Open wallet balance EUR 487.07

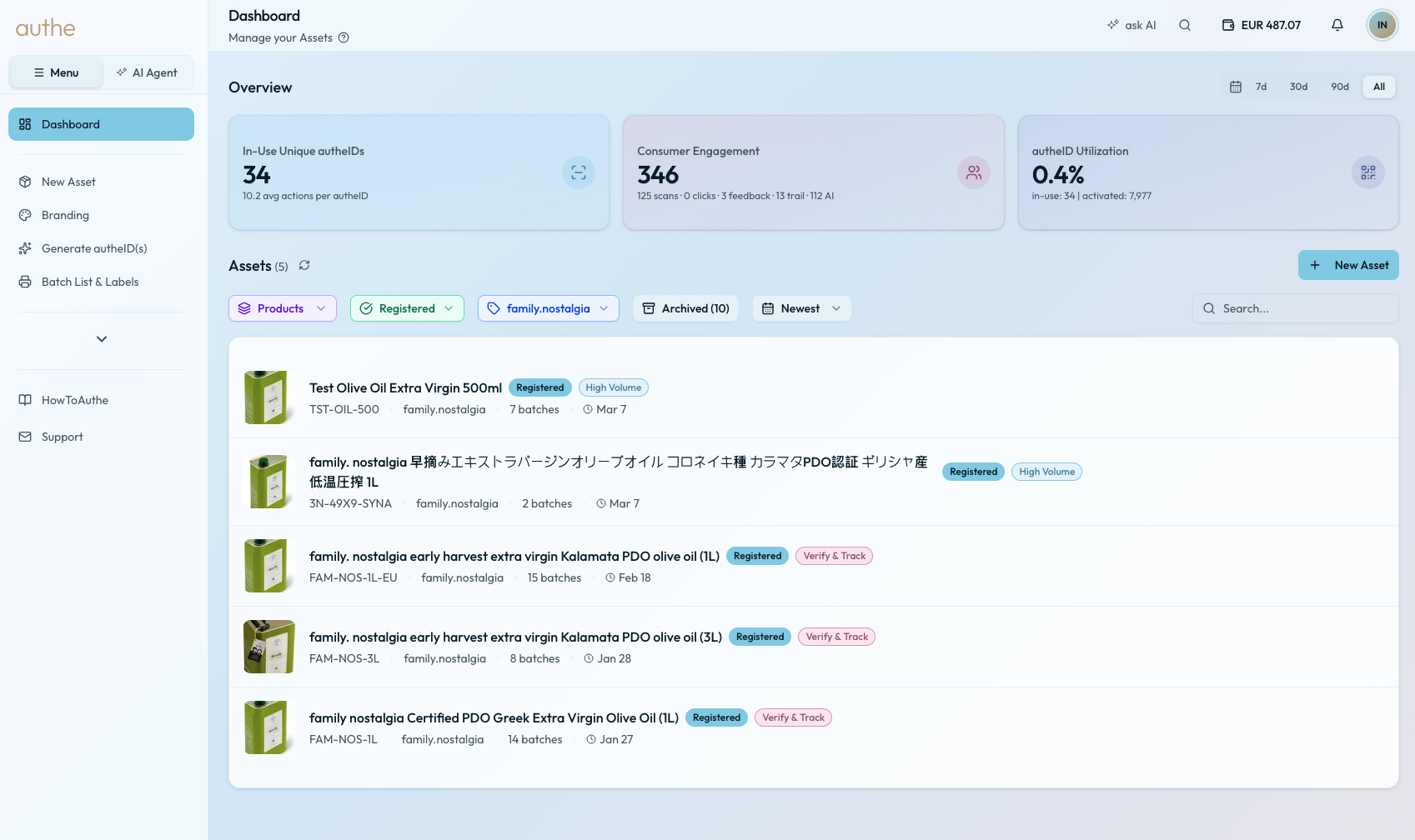[x=1262, y=25]
